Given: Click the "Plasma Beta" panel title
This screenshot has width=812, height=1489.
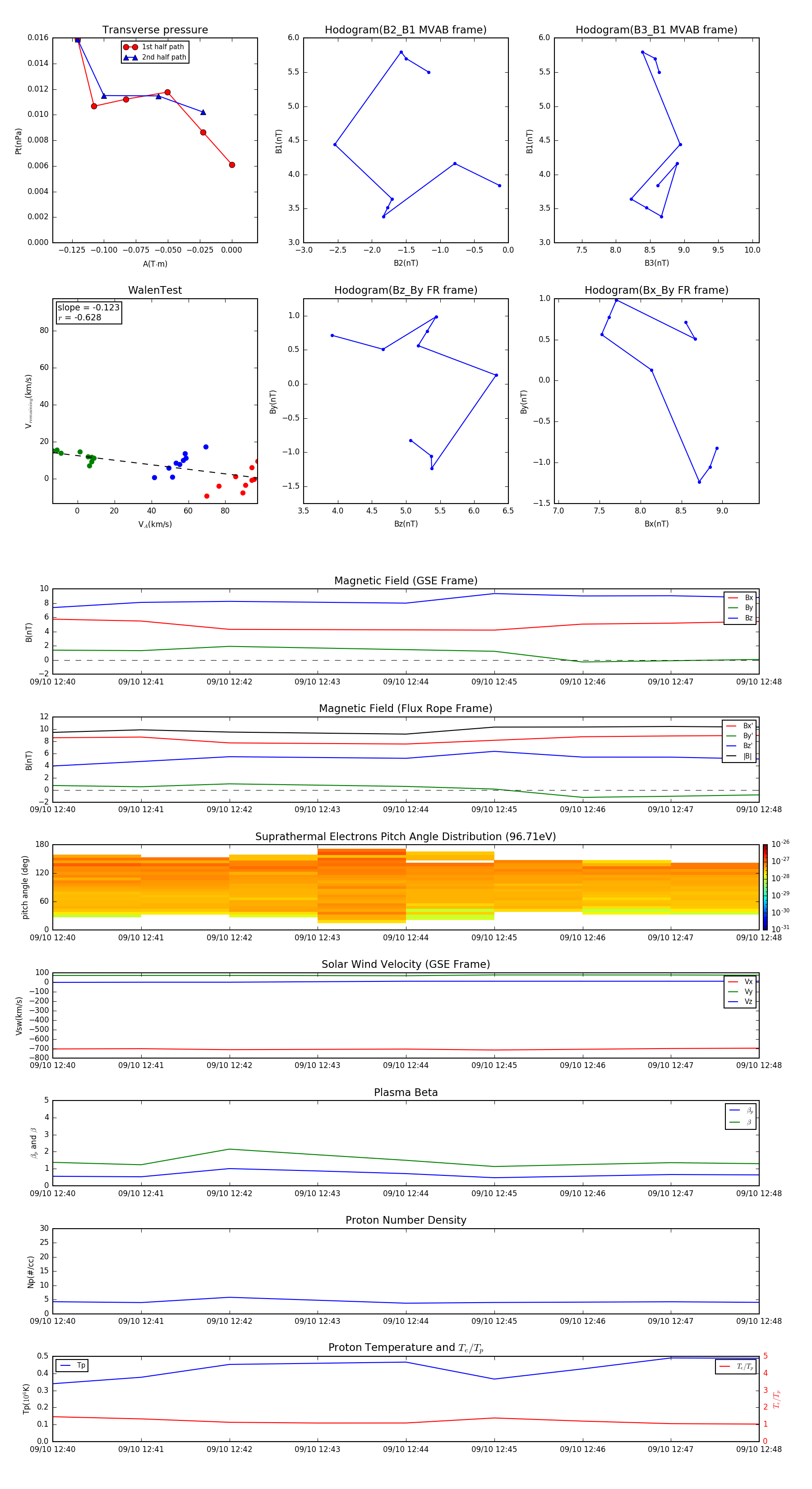Looking at the screenshot, I should point(406,1092).
